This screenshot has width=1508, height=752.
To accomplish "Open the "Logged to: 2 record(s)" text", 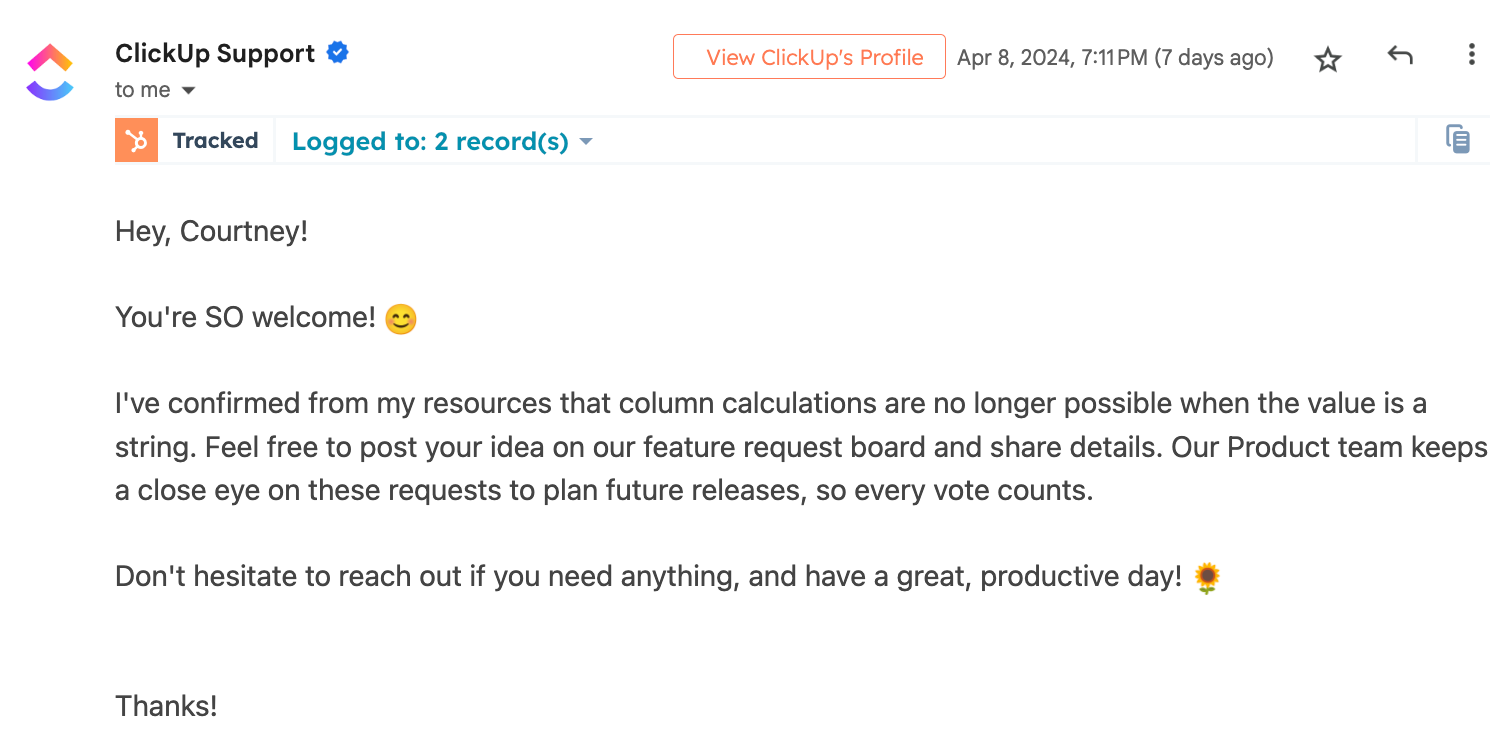I will (430, 141).
